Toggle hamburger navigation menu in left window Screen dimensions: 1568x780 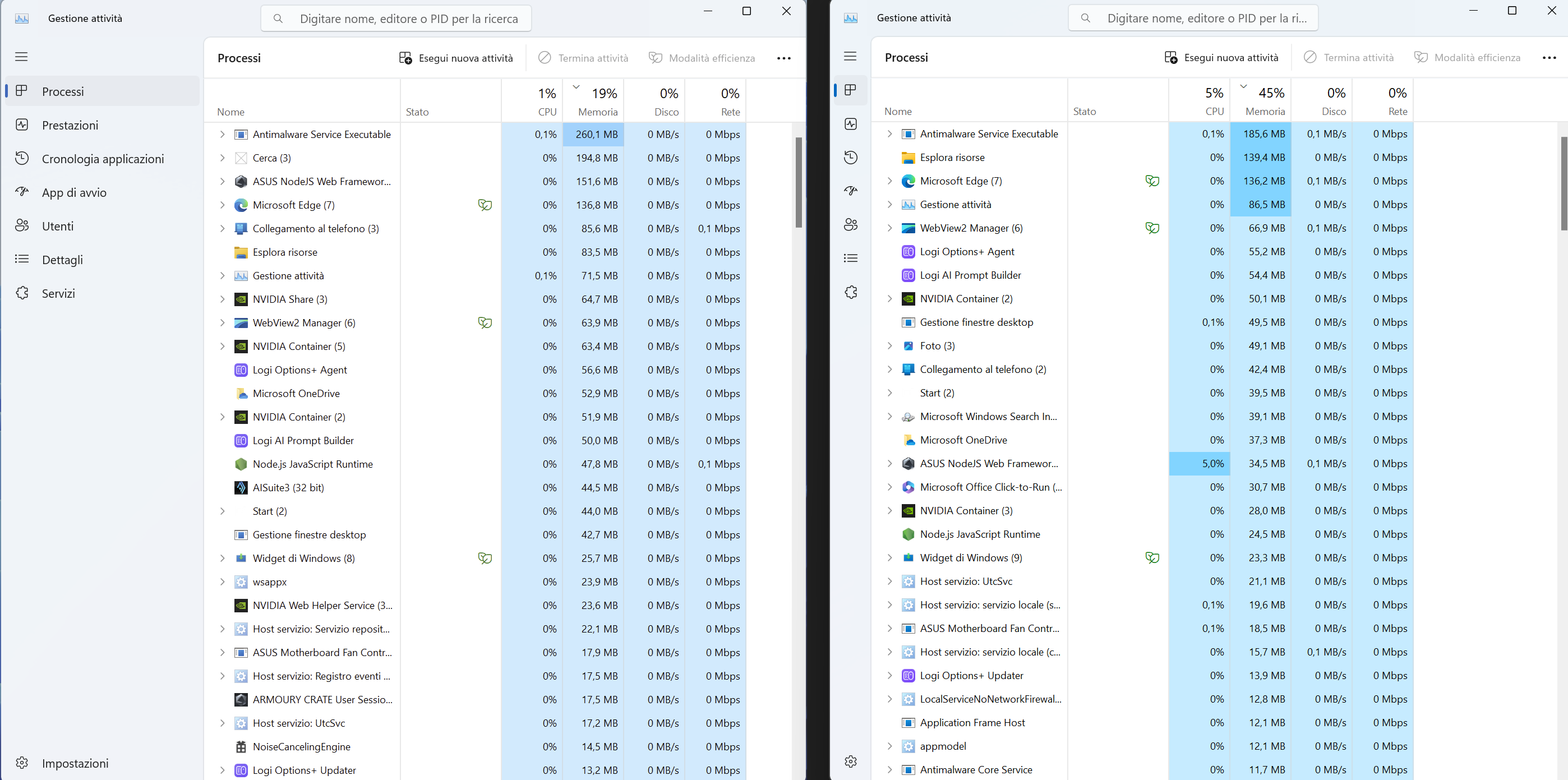[22, 57]
